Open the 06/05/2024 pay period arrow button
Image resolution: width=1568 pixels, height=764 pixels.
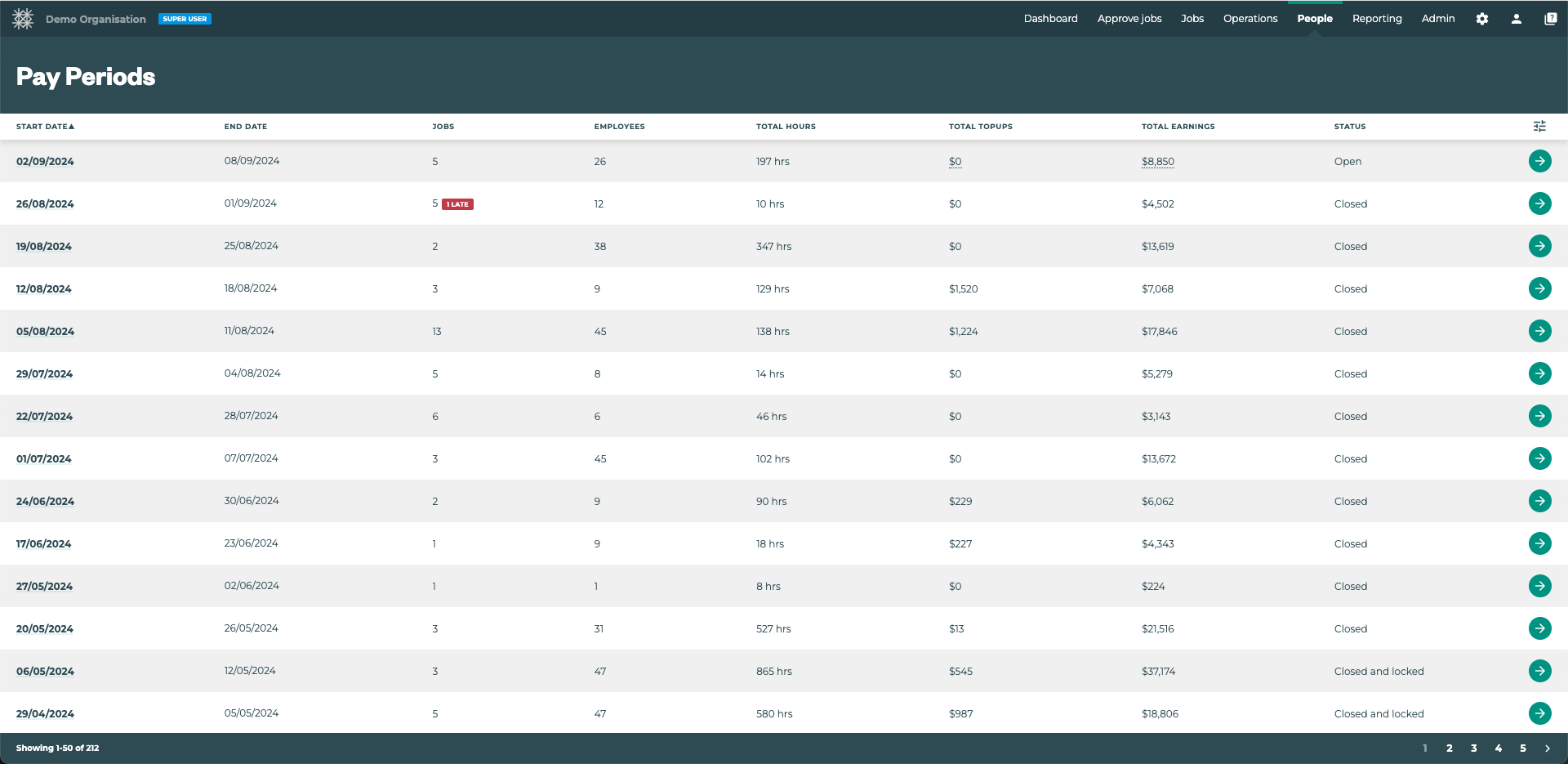[1539, 671]
